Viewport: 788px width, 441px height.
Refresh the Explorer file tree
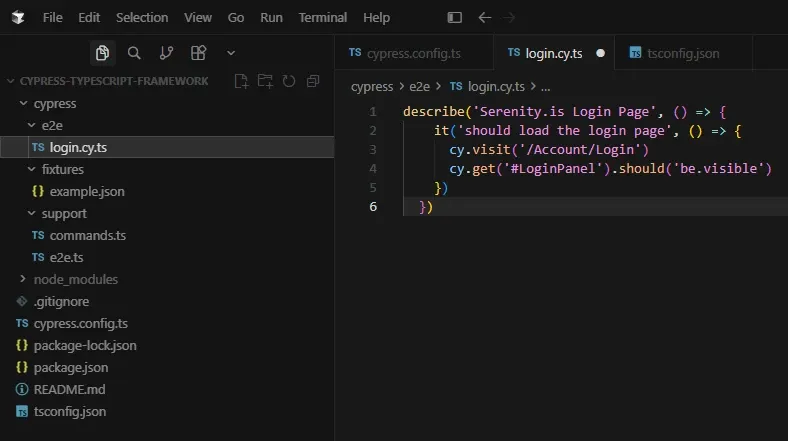[289, 81]
